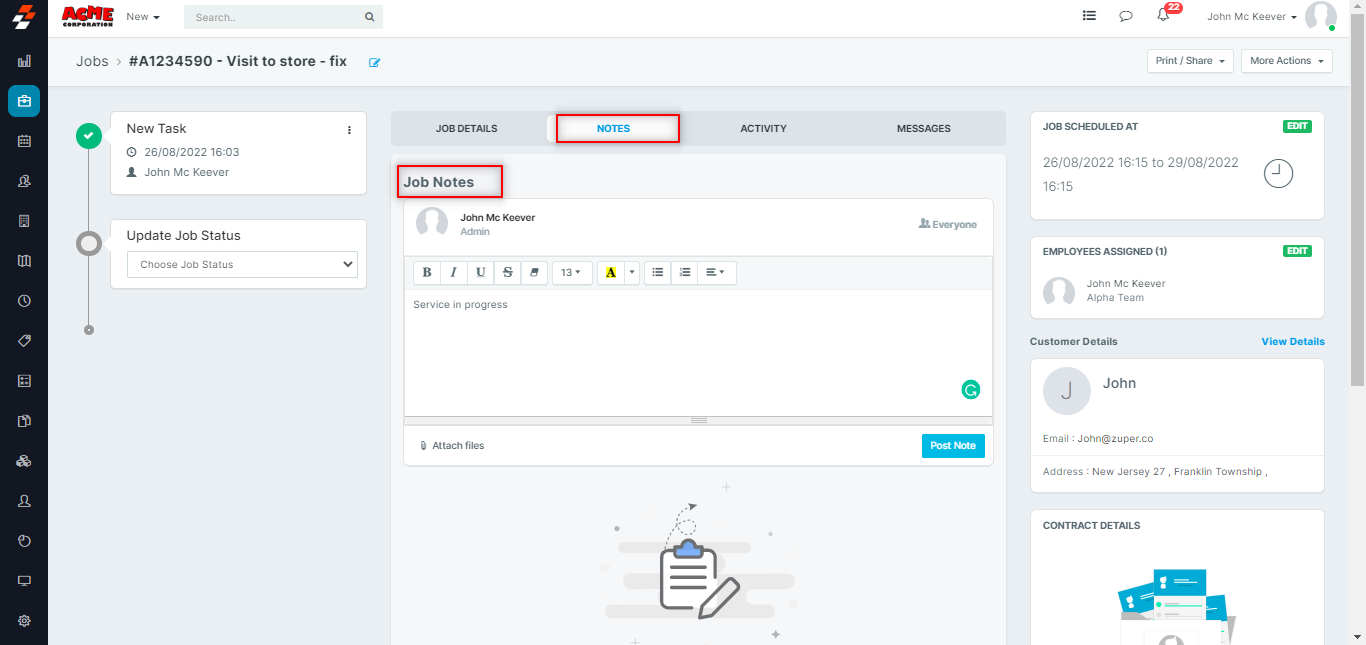Click Post Note button
Screen dimensions: 1366x645
click(x=953, y=446)
